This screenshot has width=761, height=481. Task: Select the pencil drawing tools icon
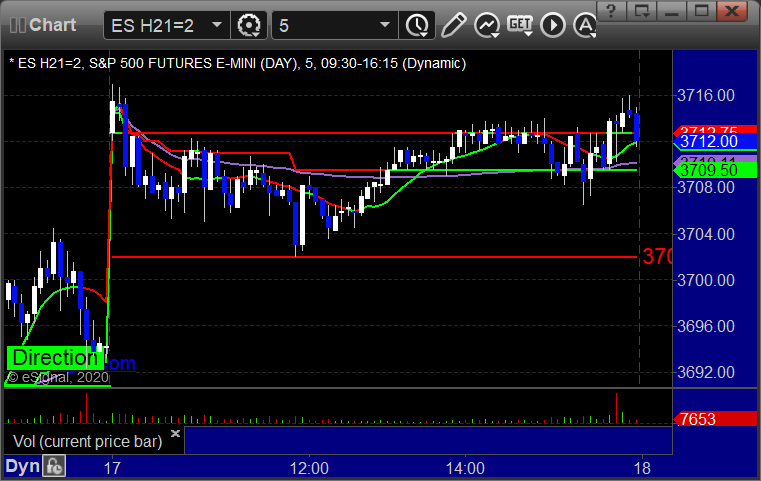(453, 25)
